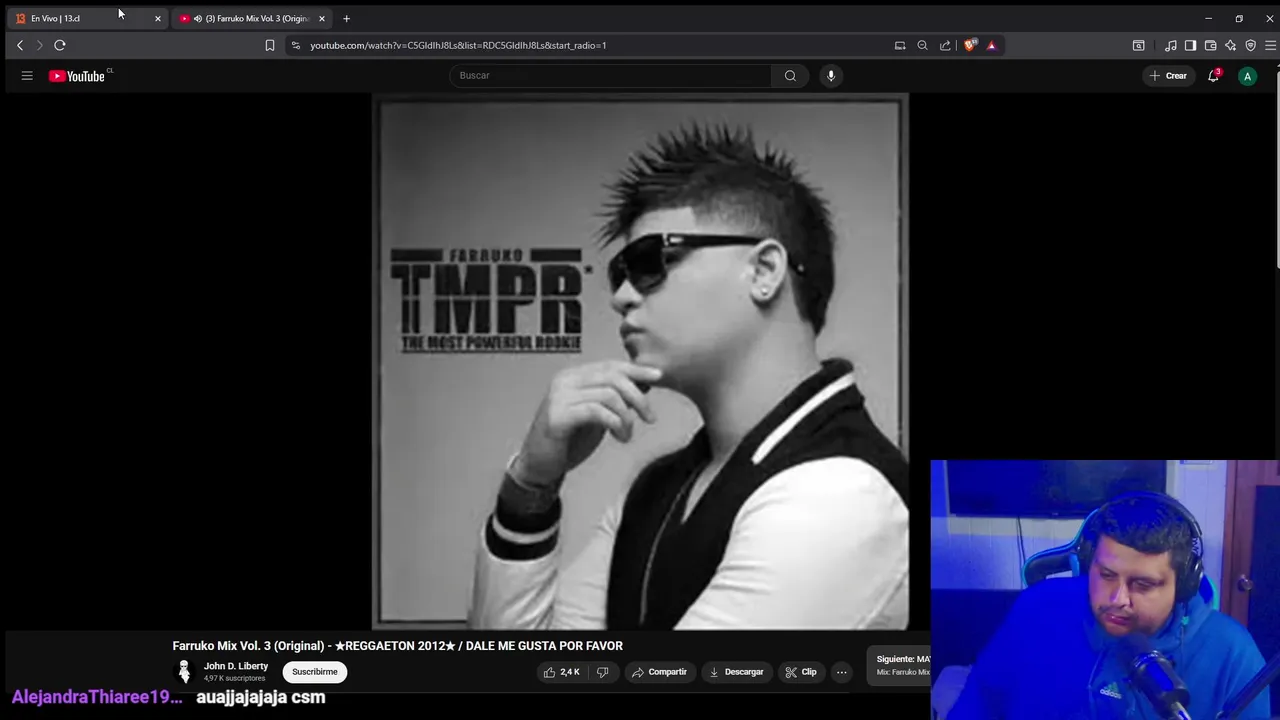Go back with browser back arrow
Image resolution: width=1280 pixels, height=720 pixels.
click(20, 45)
